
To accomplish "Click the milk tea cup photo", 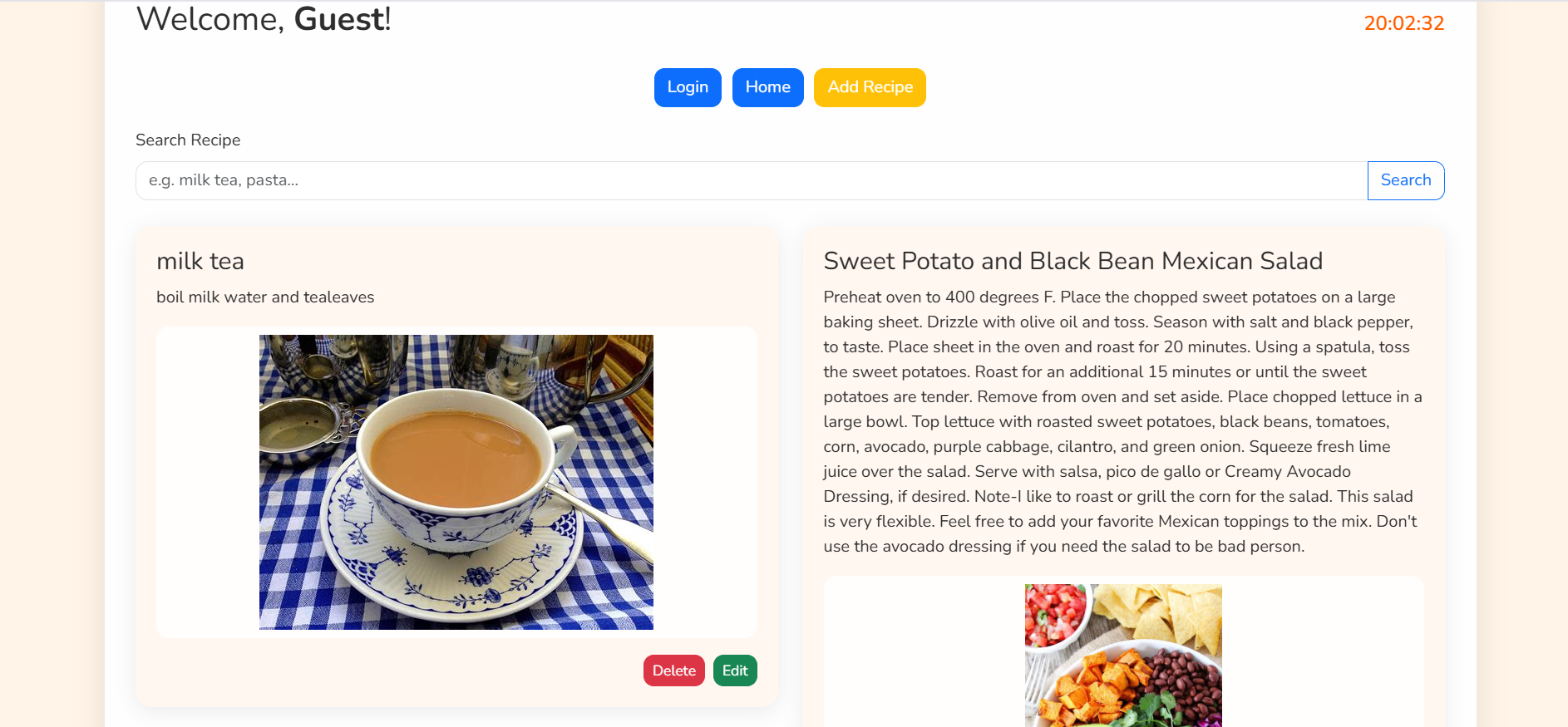I will (x=456, y=482).
